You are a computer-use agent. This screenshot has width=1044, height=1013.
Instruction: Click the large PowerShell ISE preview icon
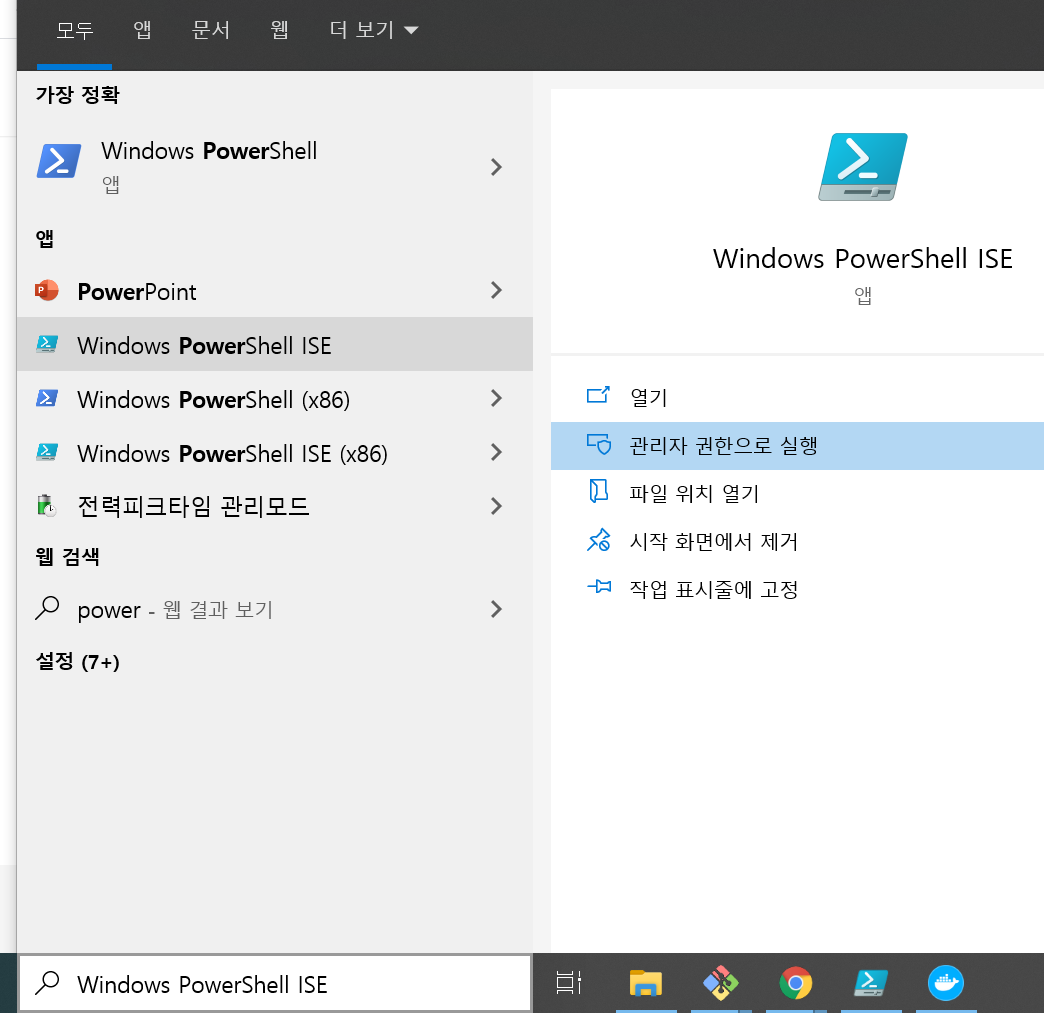[863, 167]
